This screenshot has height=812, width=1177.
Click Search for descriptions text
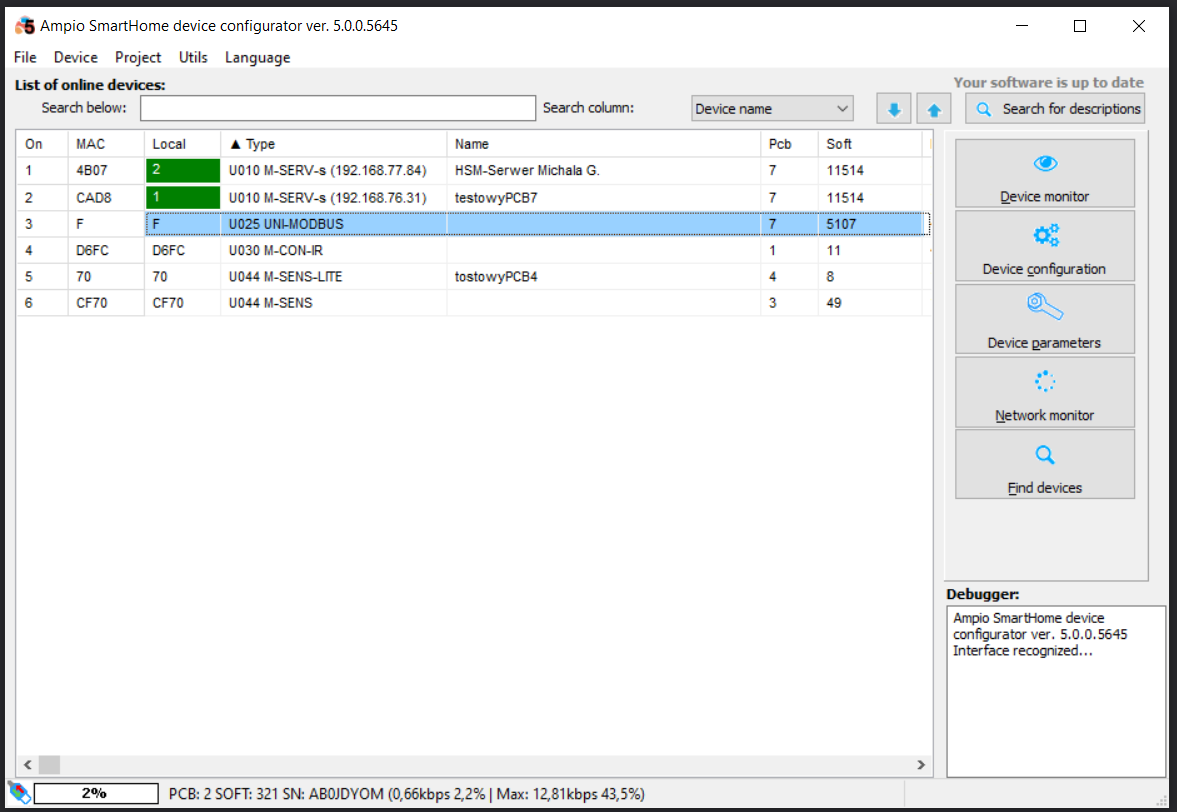coord(1071,109)
